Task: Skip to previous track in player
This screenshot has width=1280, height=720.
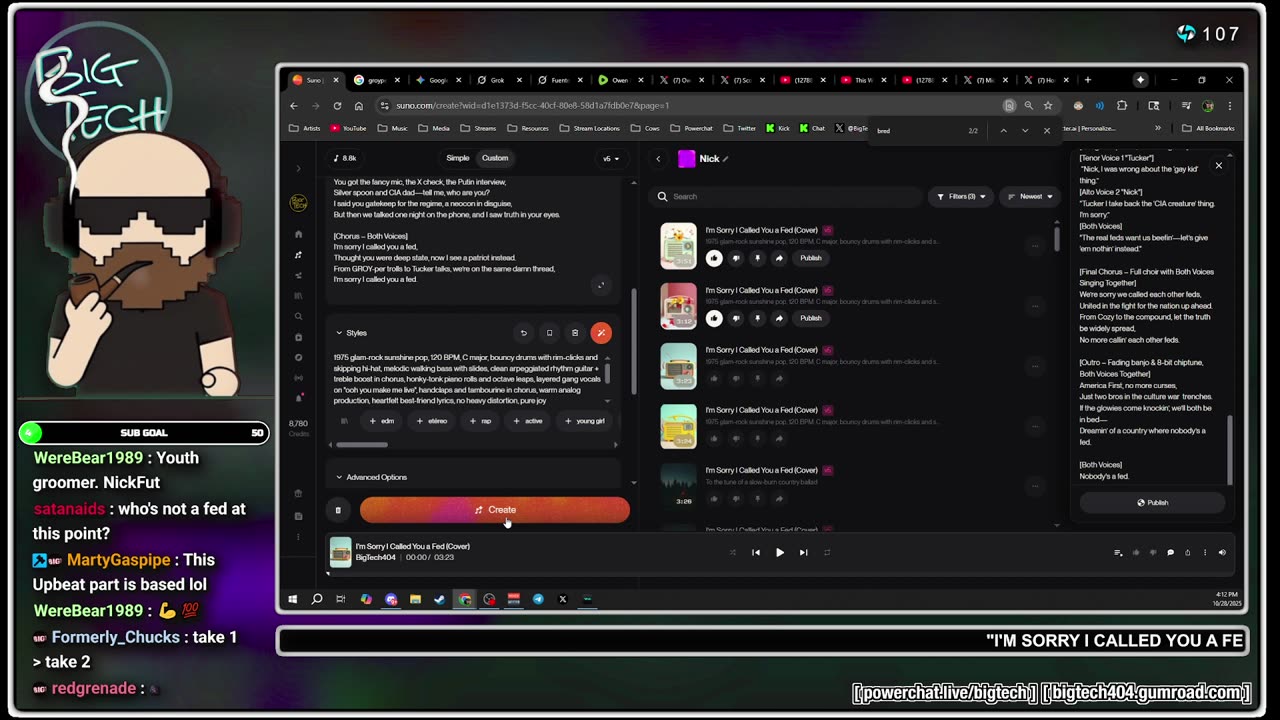Action: click(756, 552)
